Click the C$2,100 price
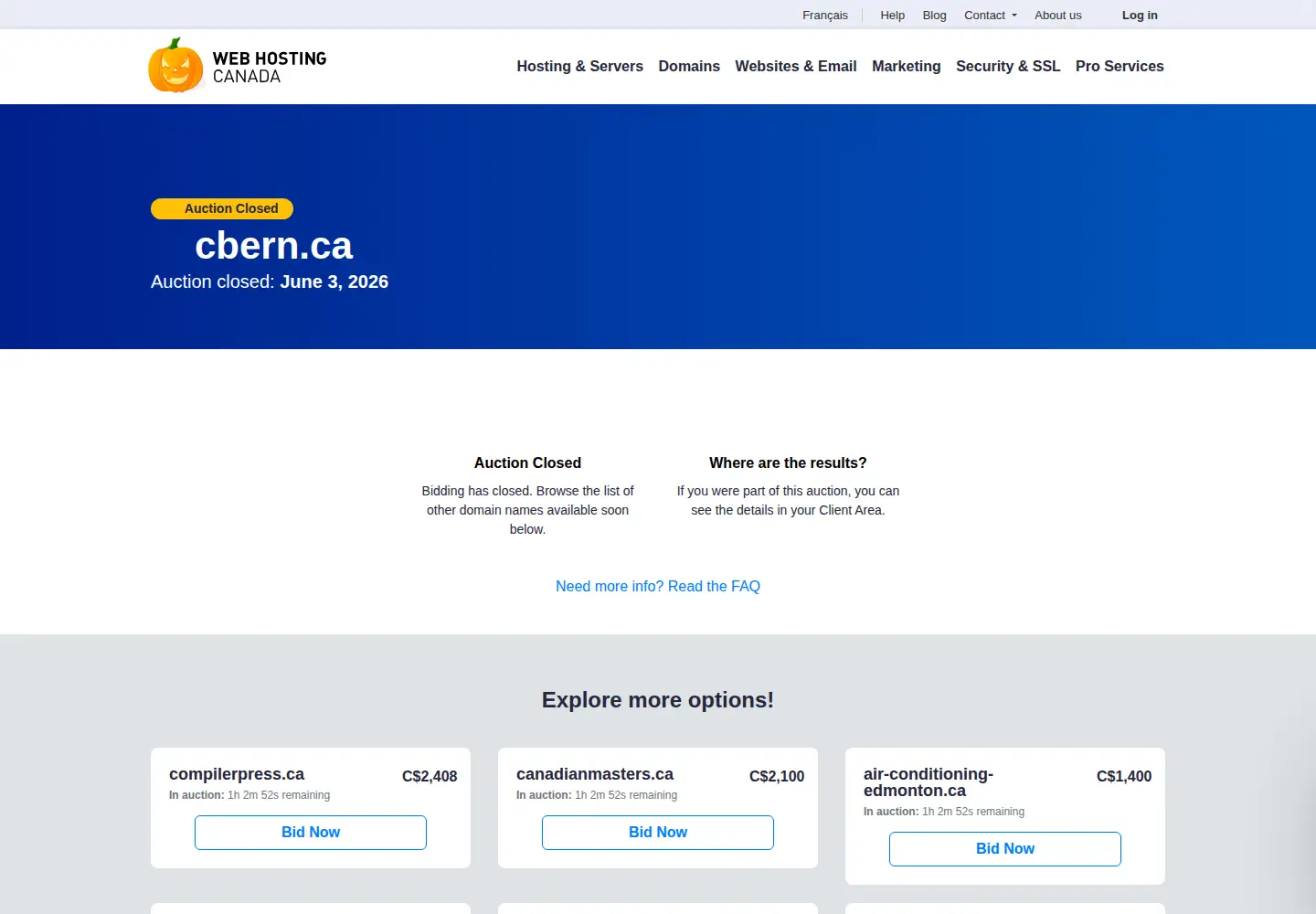 [x=777, y=776]
